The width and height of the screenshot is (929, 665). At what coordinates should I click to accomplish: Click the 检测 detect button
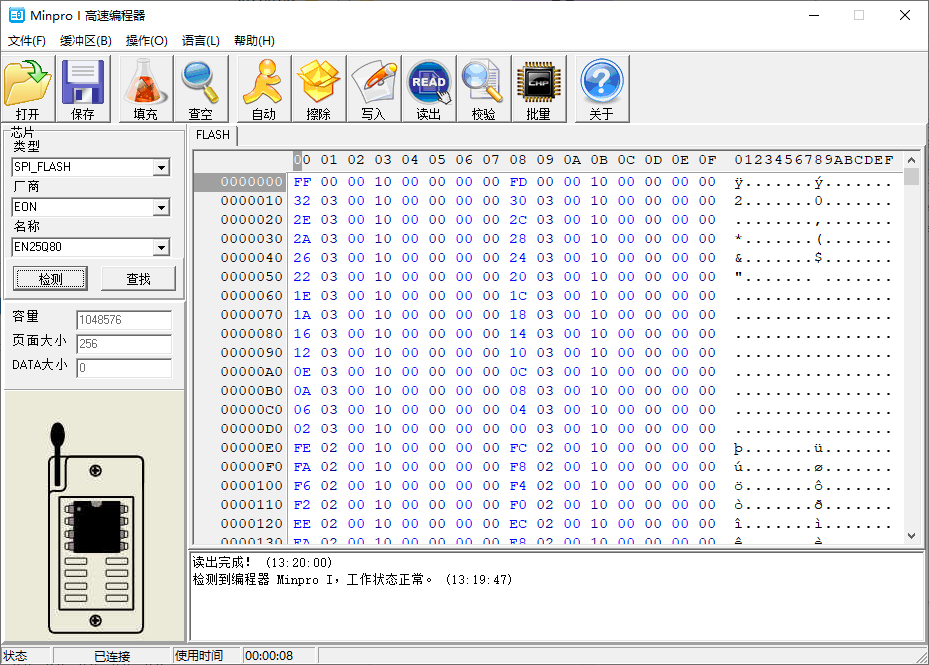[50, 279]
